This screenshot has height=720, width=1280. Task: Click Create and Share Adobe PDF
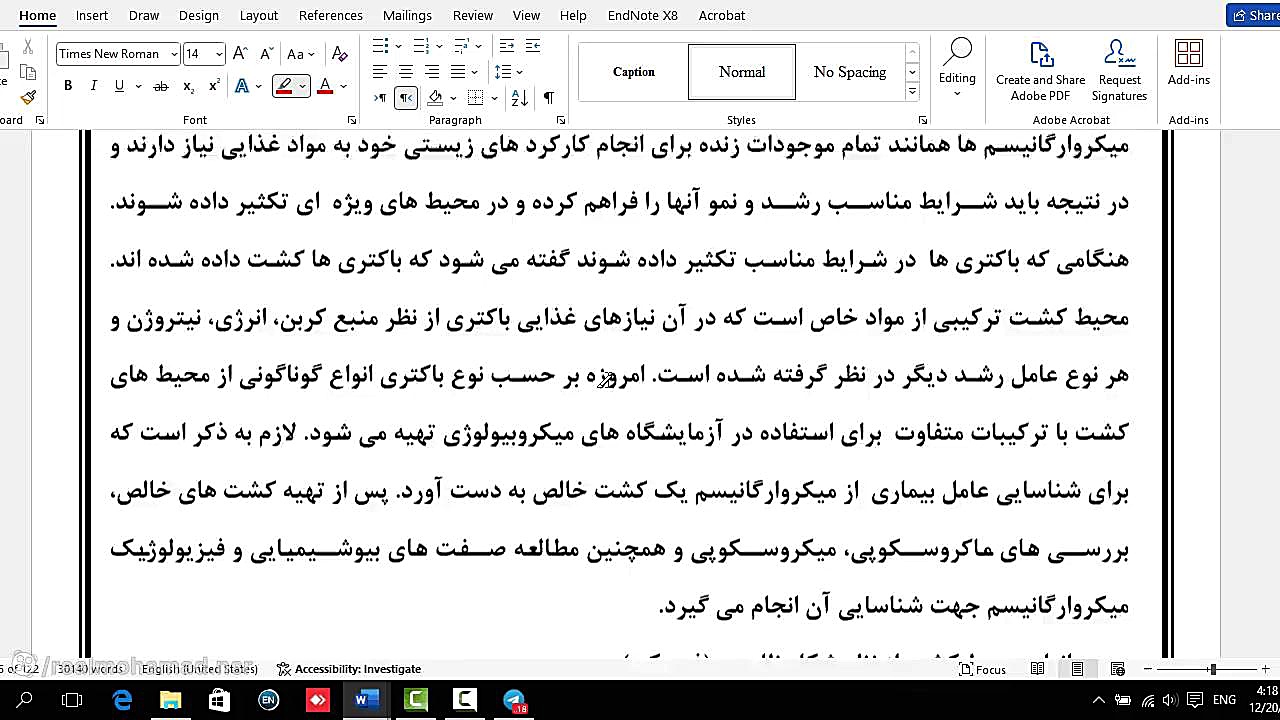(x=1040, y=70)
